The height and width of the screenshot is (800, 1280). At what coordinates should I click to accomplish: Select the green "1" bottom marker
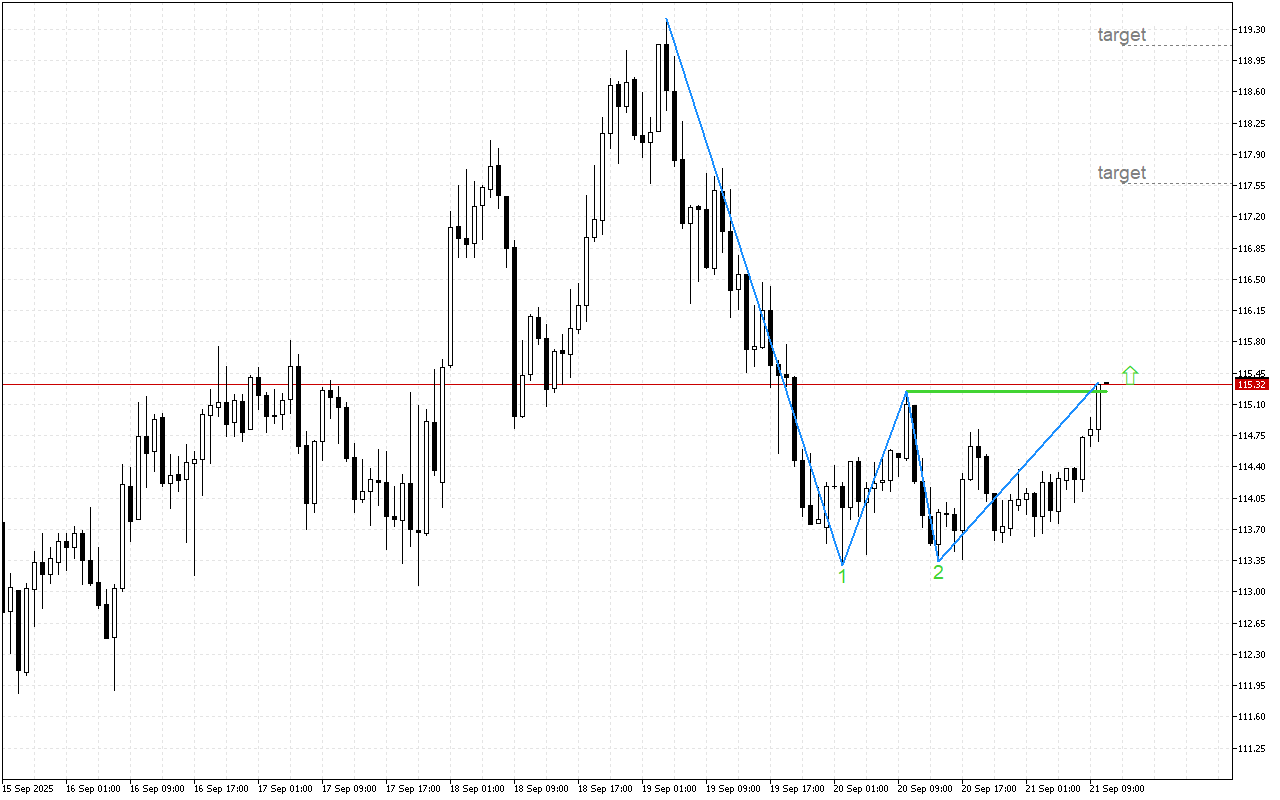pos(842,575)
